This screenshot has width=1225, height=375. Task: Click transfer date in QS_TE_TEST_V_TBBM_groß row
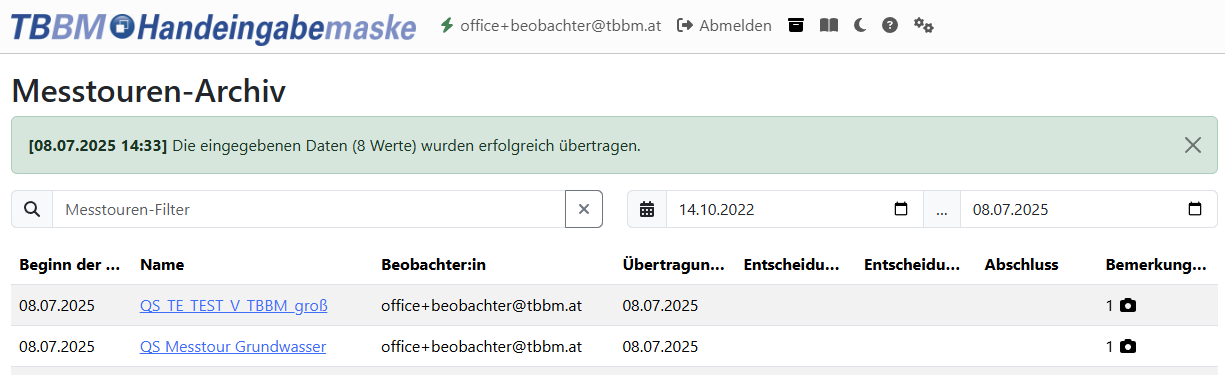click(x=660, y=305)
